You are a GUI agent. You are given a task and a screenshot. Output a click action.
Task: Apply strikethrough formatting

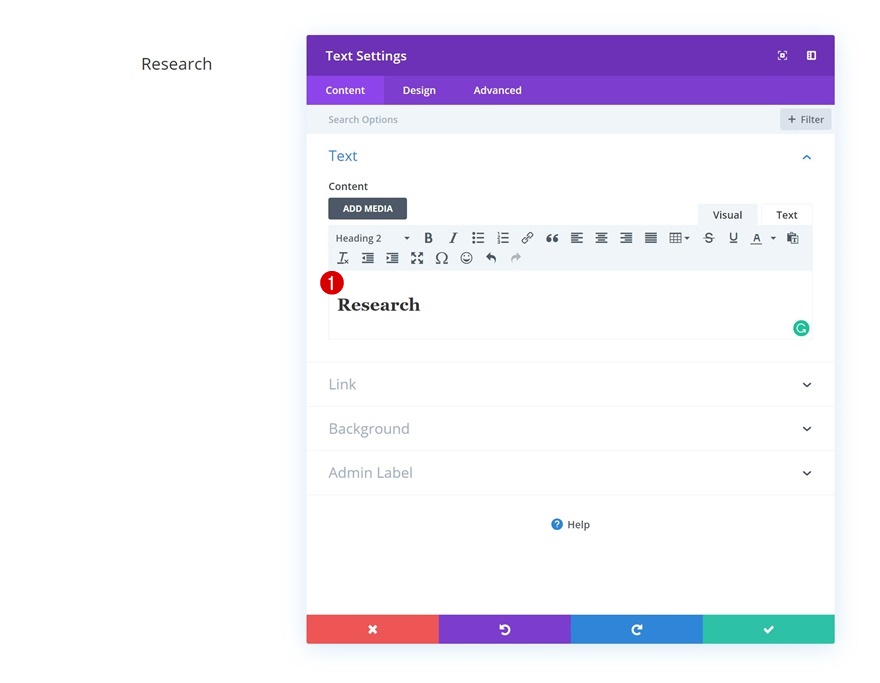pyautogui.click(x=709, y=238)
